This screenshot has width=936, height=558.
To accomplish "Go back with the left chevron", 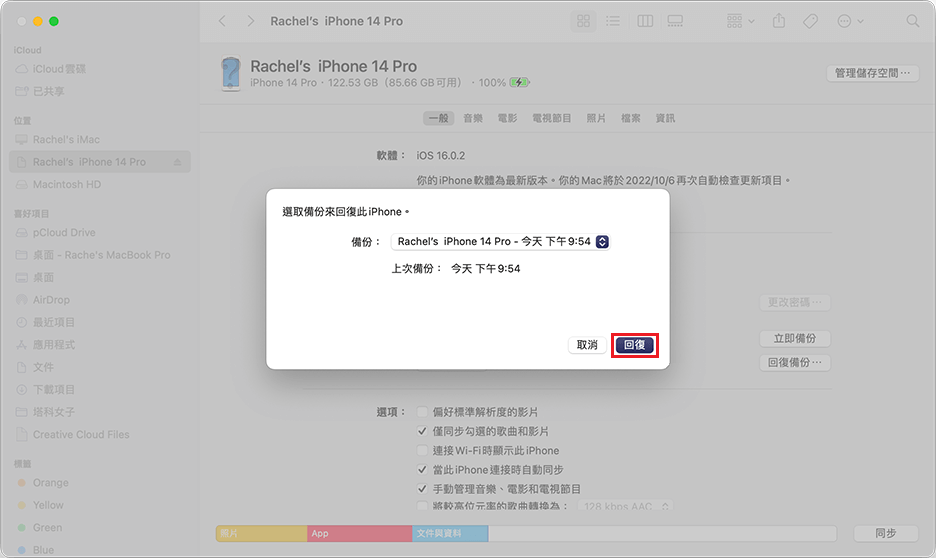I will pos(222,21).
